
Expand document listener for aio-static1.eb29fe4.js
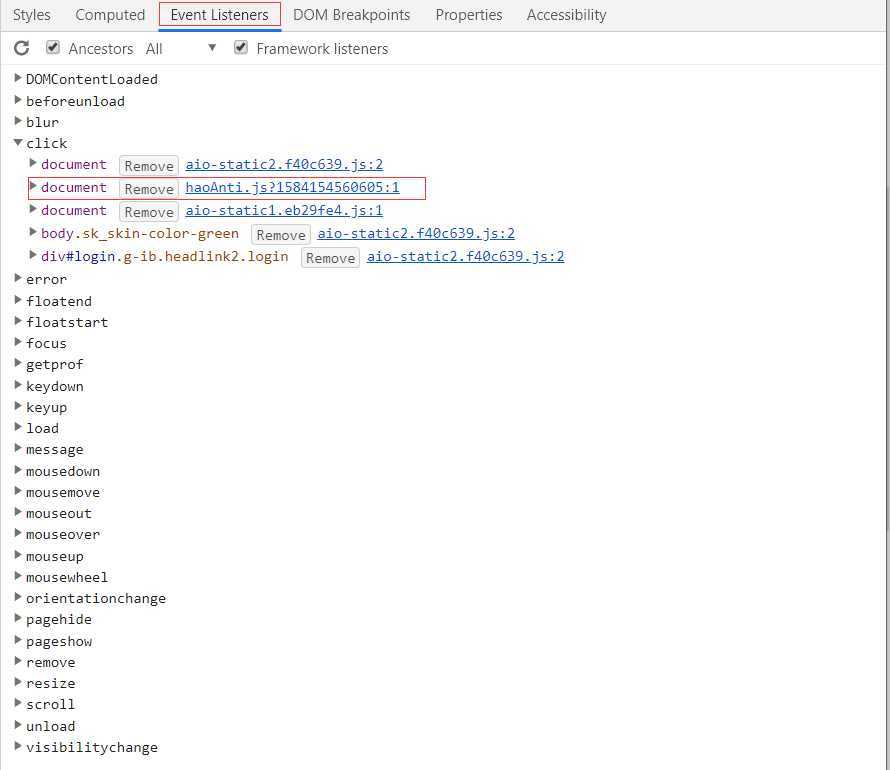pyautogui.click(x=33, y=209)
